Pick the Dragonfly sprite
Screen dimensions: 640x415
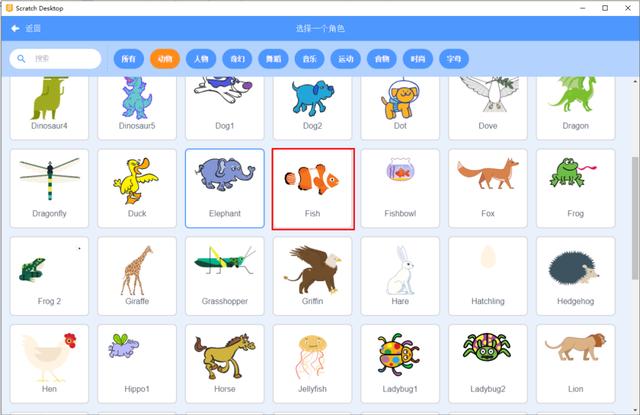click(49, 188)
